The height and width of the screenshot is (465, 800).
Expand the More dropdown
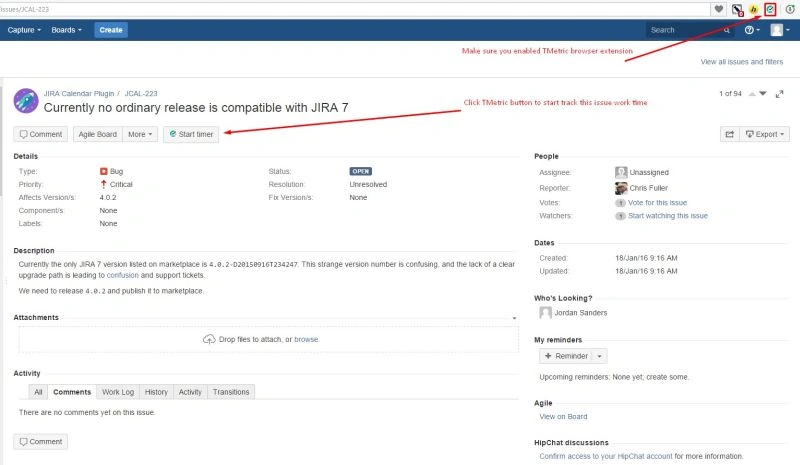pos(140,134)
